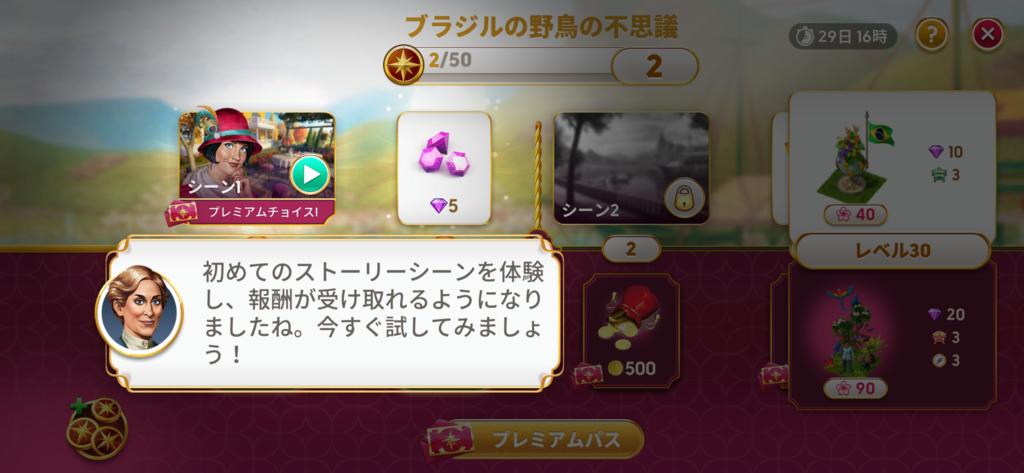Viewport: 1024px width, 473px height.
Task: Tap the レベル30 label
Action: click(x=892, y=250)
